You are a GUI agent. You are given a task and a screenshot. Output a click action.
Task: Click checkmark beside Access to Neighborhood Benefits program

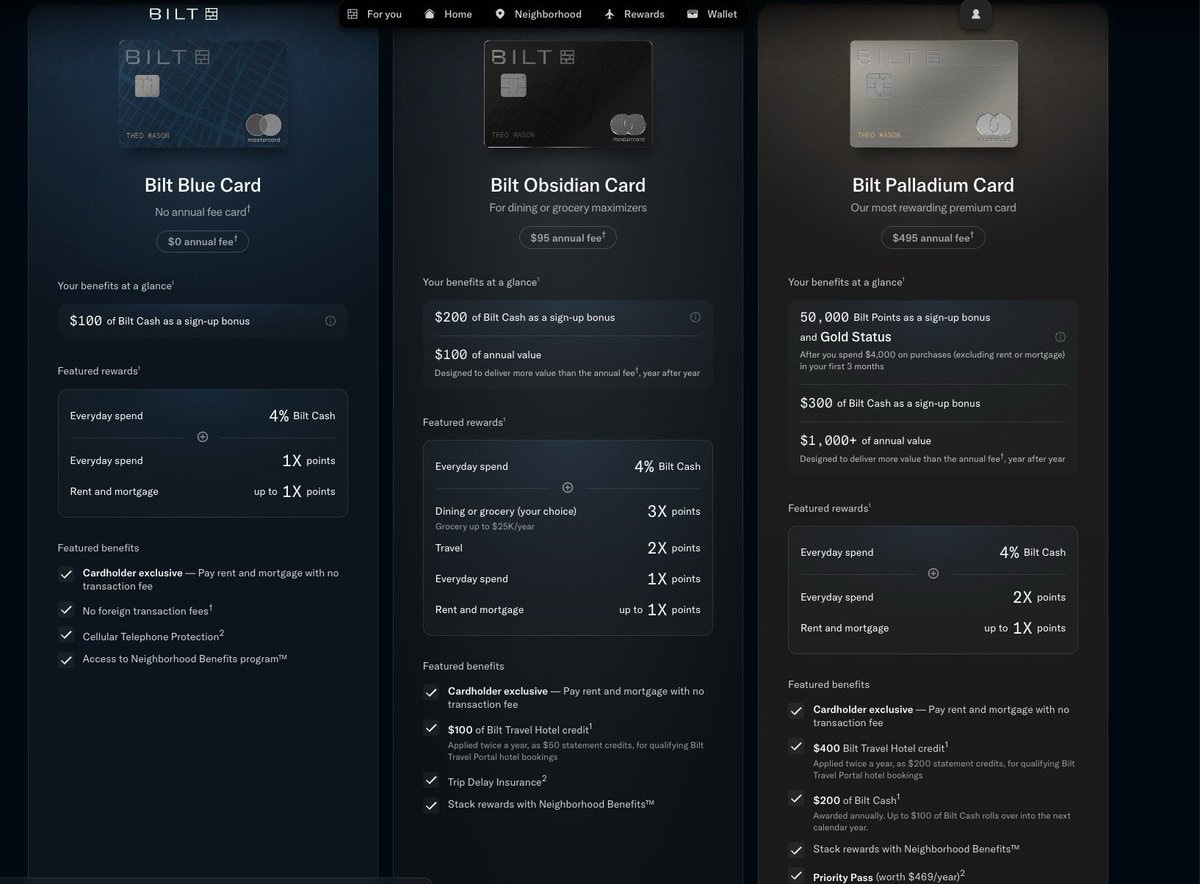pos(66,659)
